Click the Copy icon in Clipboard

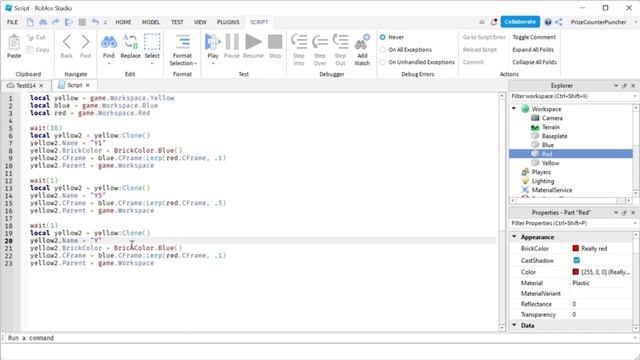[30, 49]
